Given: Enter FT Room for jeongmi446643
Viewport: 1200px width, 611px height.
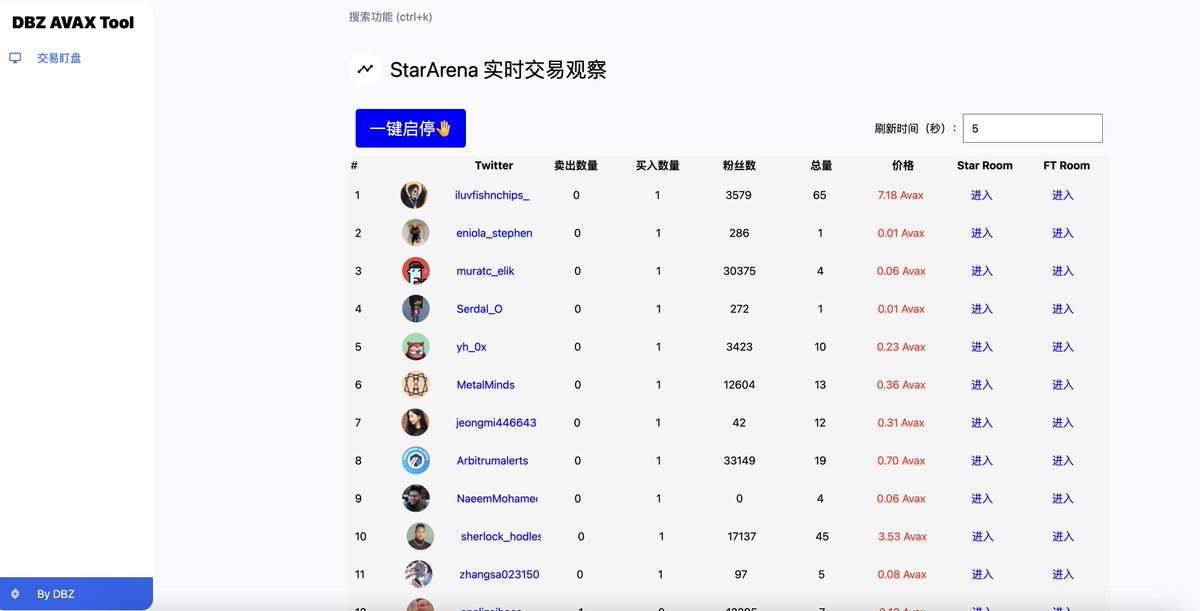Looking at the screenshot, I should [x=1062, y=423].
